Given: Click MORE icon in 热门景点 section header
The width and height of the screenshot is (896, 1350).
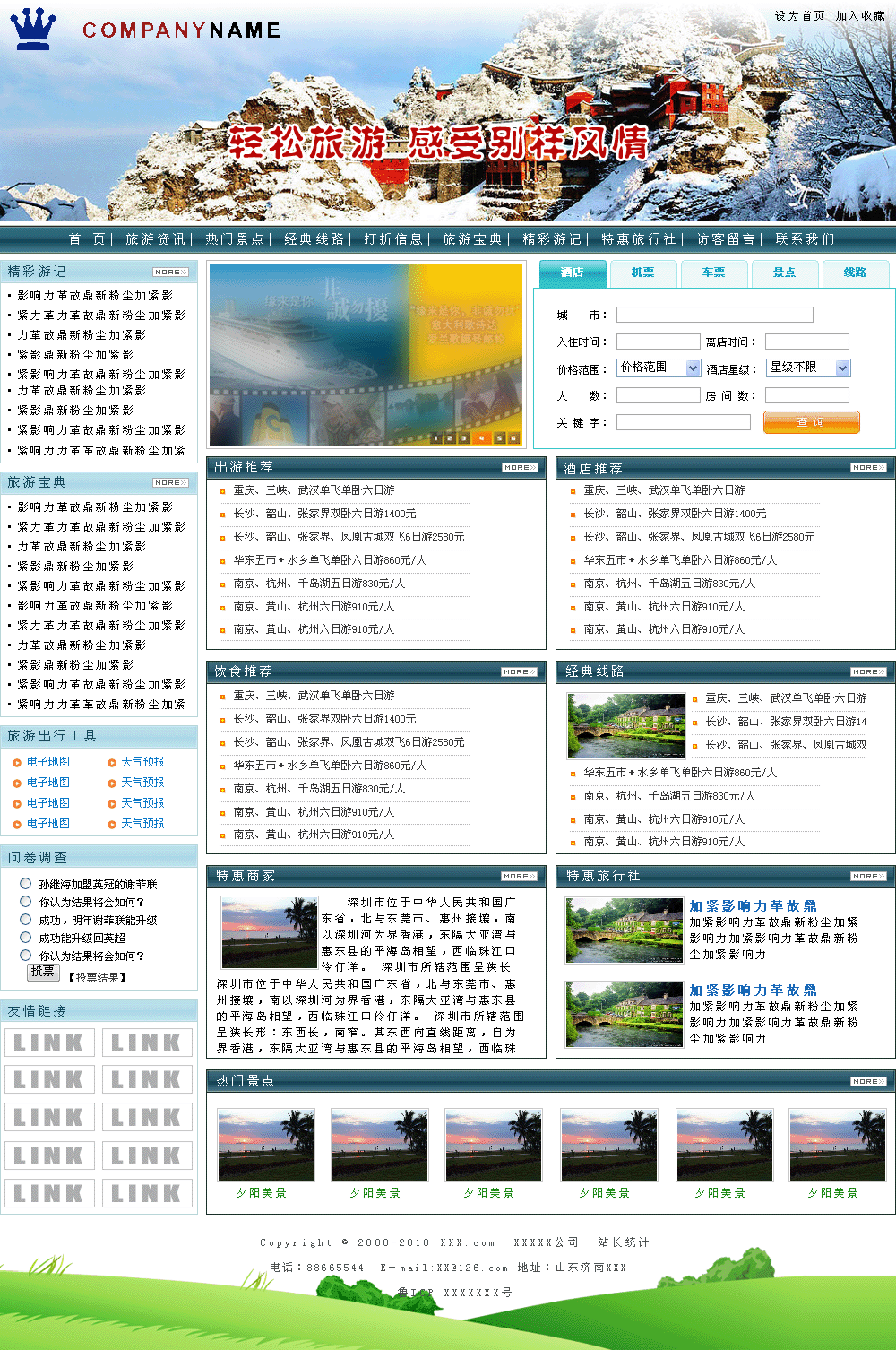Looking at the screenshot, I should (868, 1081).
